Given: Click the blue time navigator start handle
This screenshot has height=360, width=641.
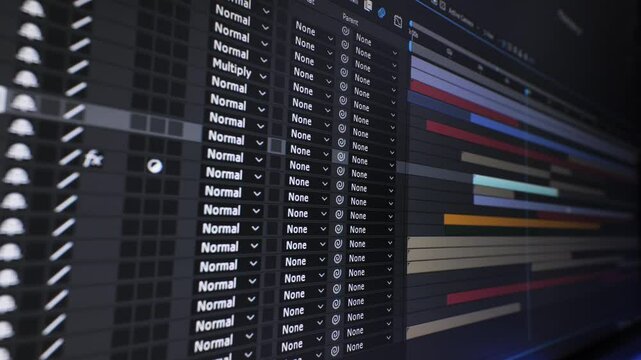Looking at the screenshot, I should pyautogui.click(x=411, y=24).
